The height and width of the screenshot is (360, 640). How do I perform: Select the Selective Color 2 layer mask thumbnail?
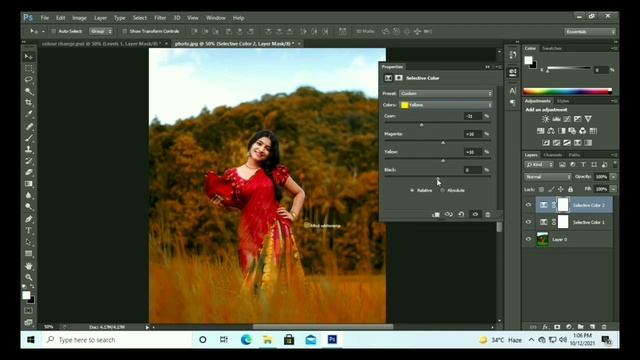click(x=563, y=205)
